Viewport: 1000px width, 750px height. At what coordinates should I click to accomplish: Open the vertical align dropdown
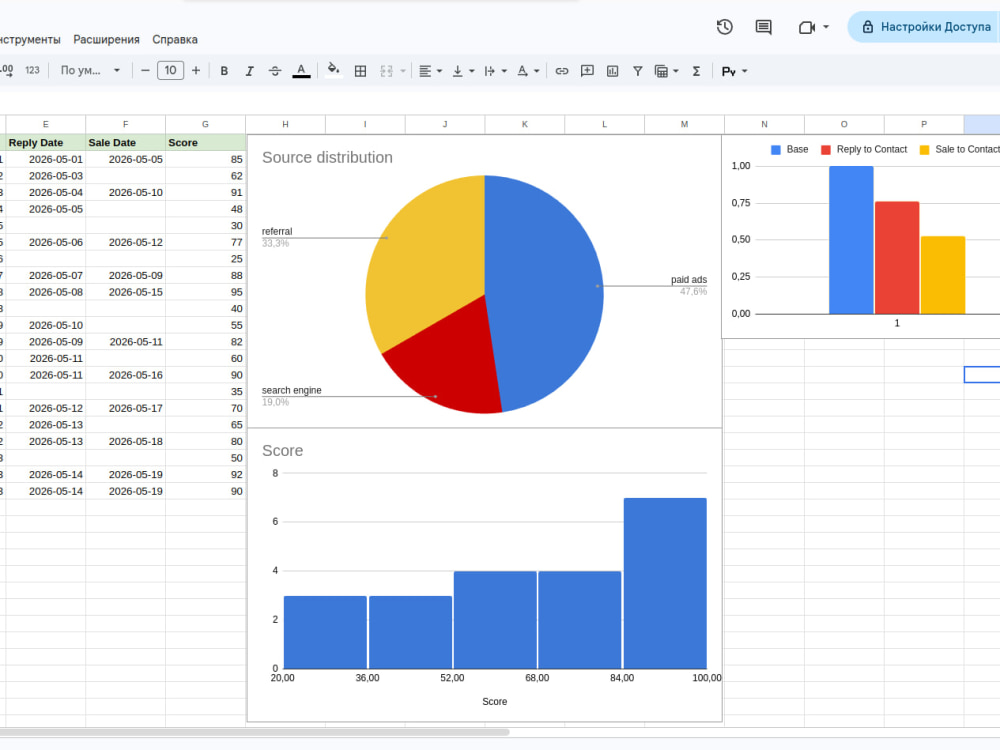click(x=463, y=71)
